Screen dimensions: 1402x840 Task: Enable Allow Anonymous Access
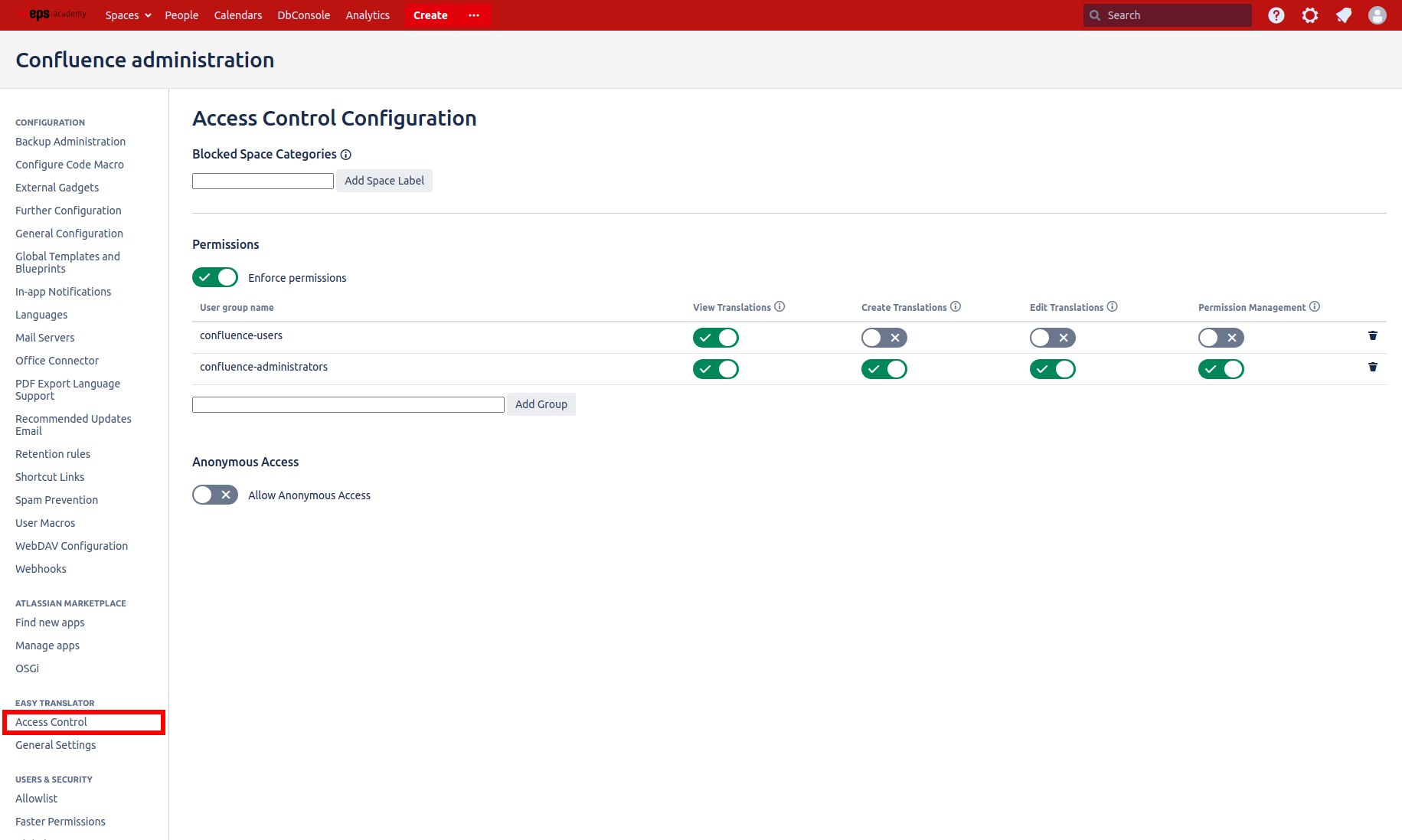[x=215, y=495]
